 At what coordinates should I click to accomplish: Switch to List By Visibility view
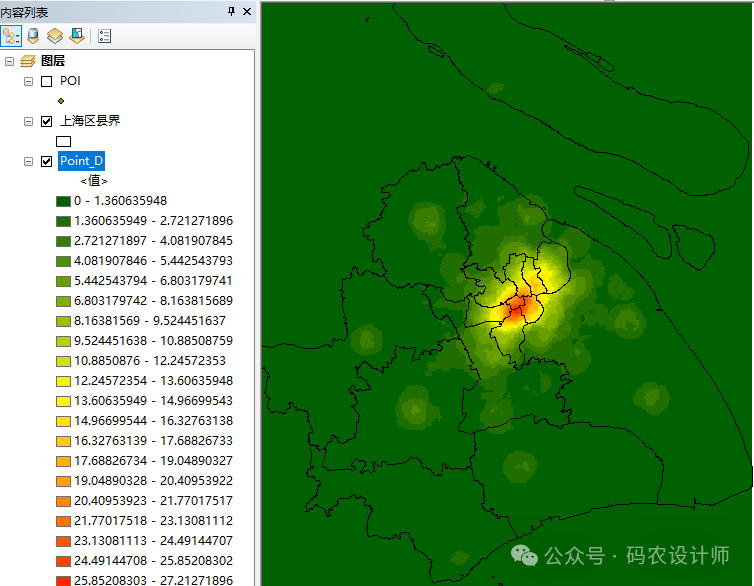tap(55, 37)
